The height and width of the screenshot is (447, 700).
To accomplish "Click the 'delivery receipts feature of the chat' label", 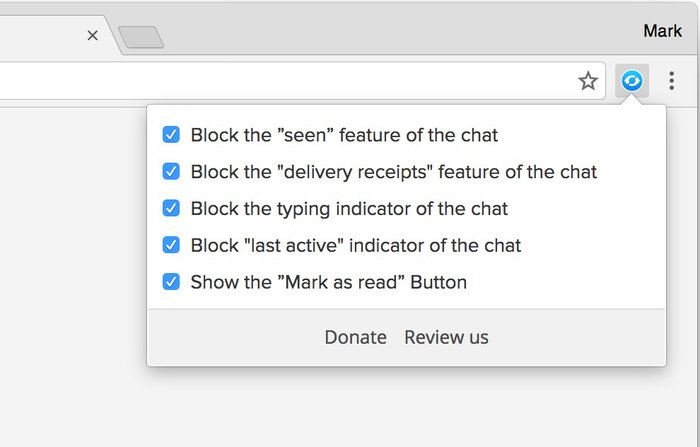I will tap(394, 172).
